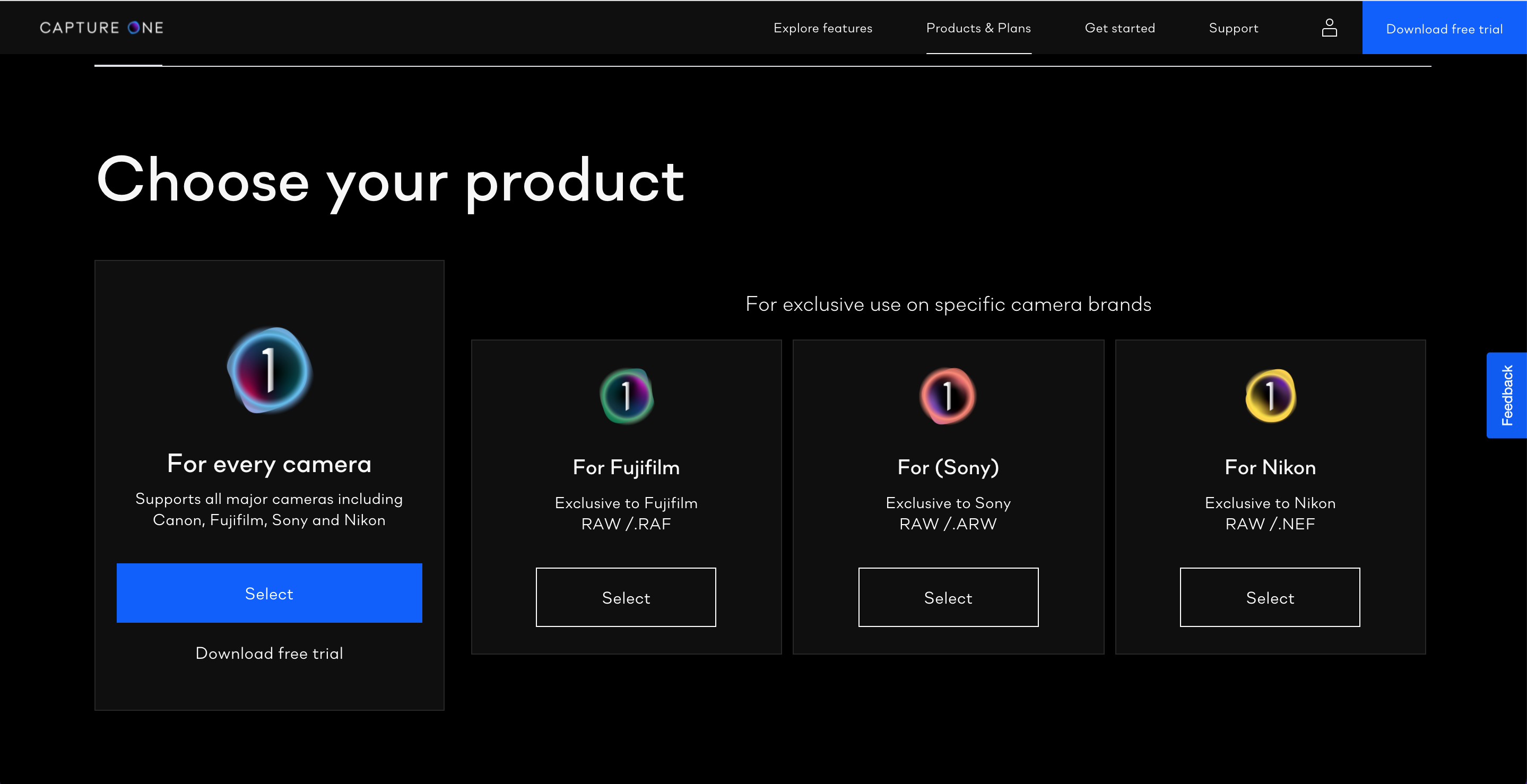Open Products & Plans menu
The image size is (1527, 784).
[x=979, y=28]
